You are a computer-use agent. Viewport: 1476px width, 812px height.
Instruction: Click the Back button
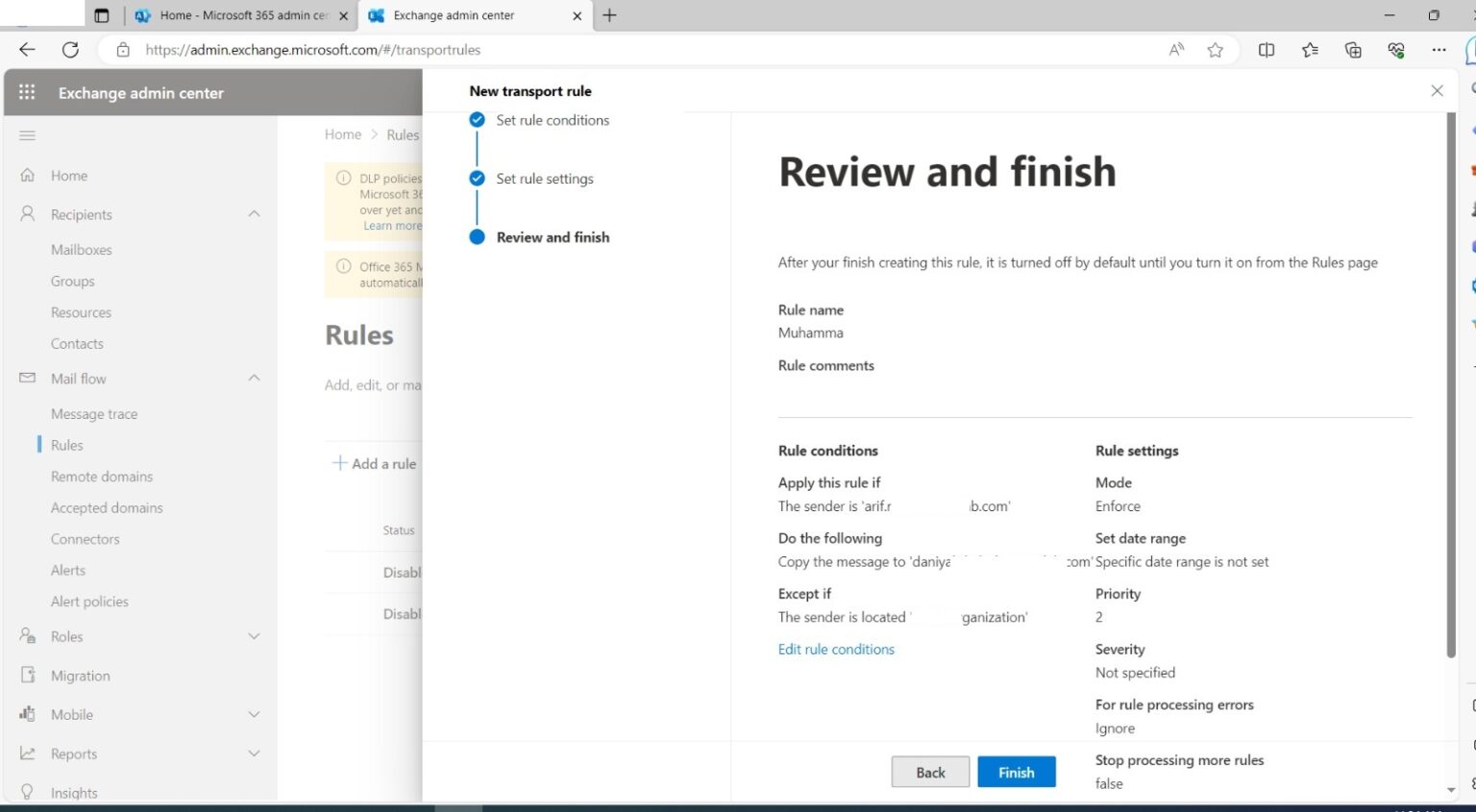930,772
